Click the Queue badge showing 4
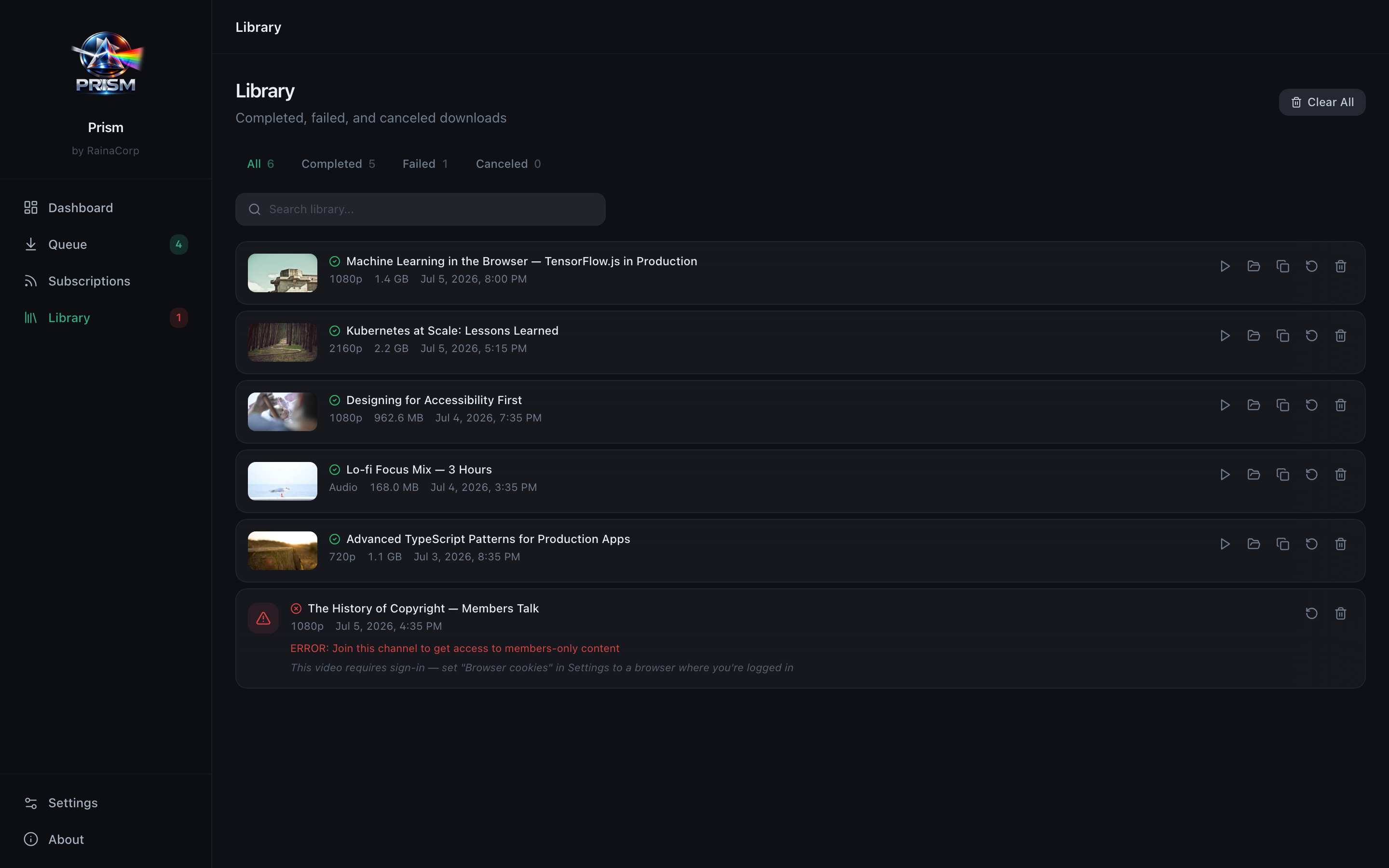This screenshot has height=868, width=1389. coord(178,244)
